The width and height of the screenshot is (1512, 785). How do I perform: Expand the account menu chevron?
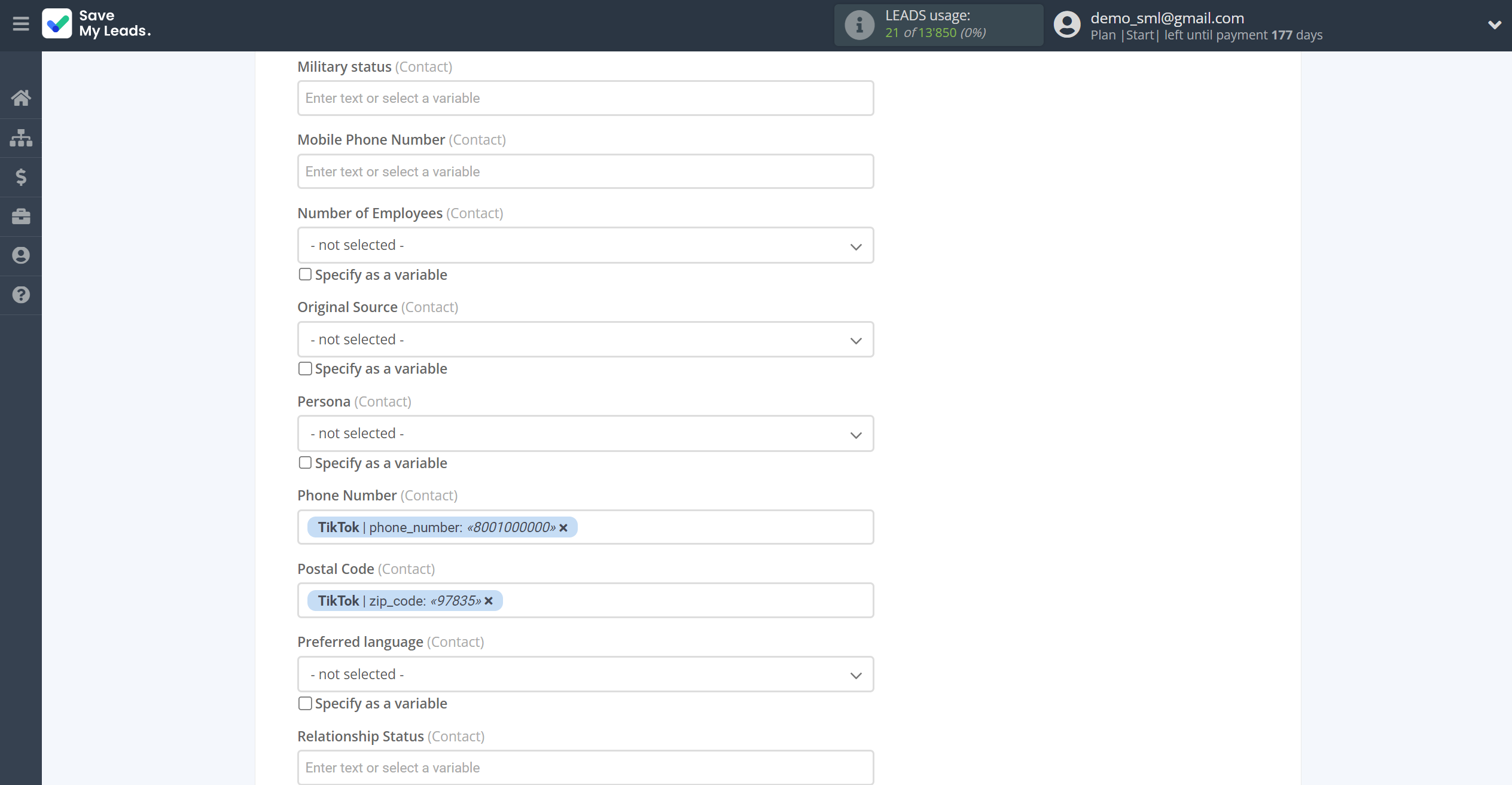1494,25
